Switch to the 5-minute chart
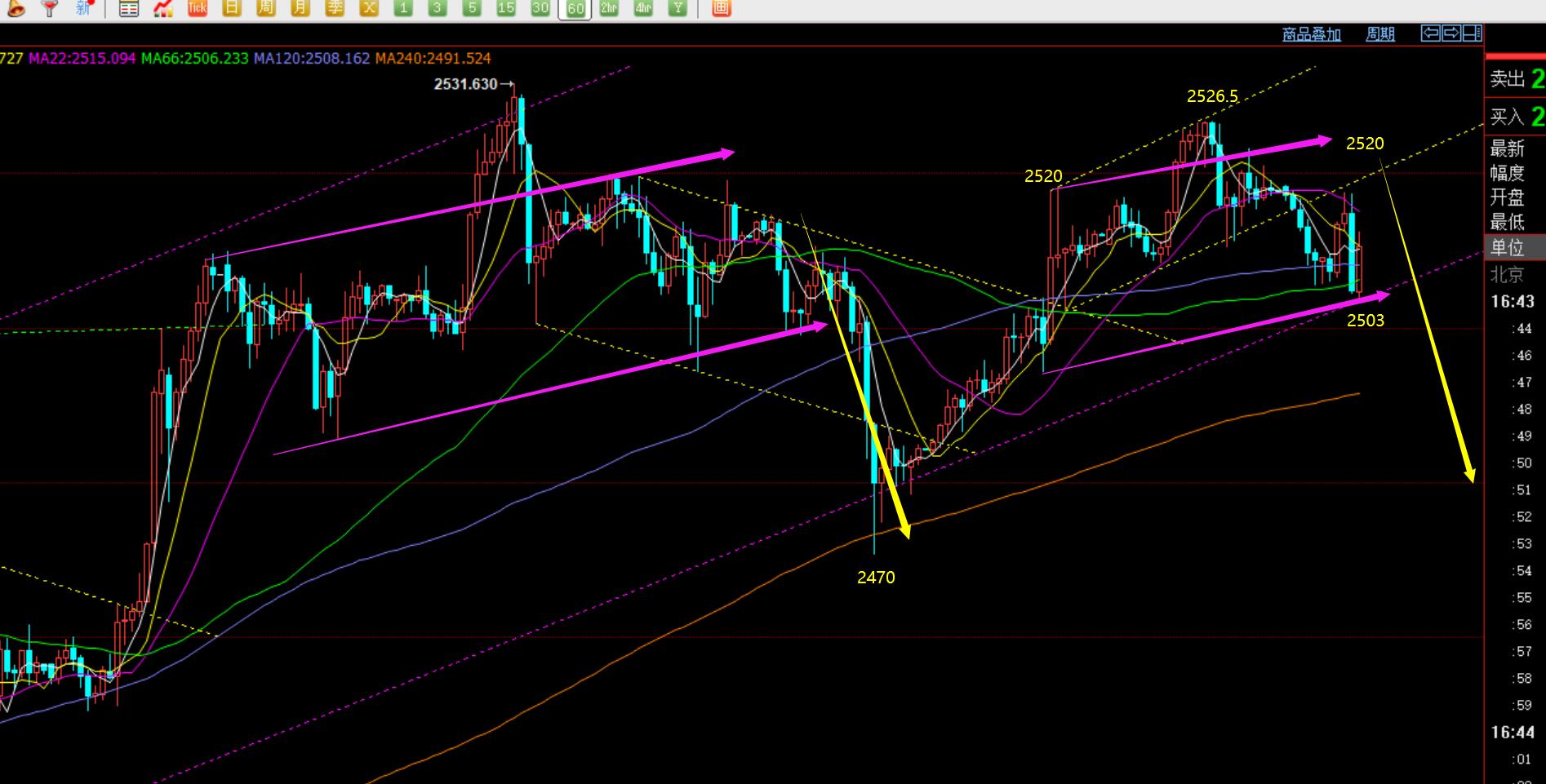 pyautogui.click(x=472, y=8)
